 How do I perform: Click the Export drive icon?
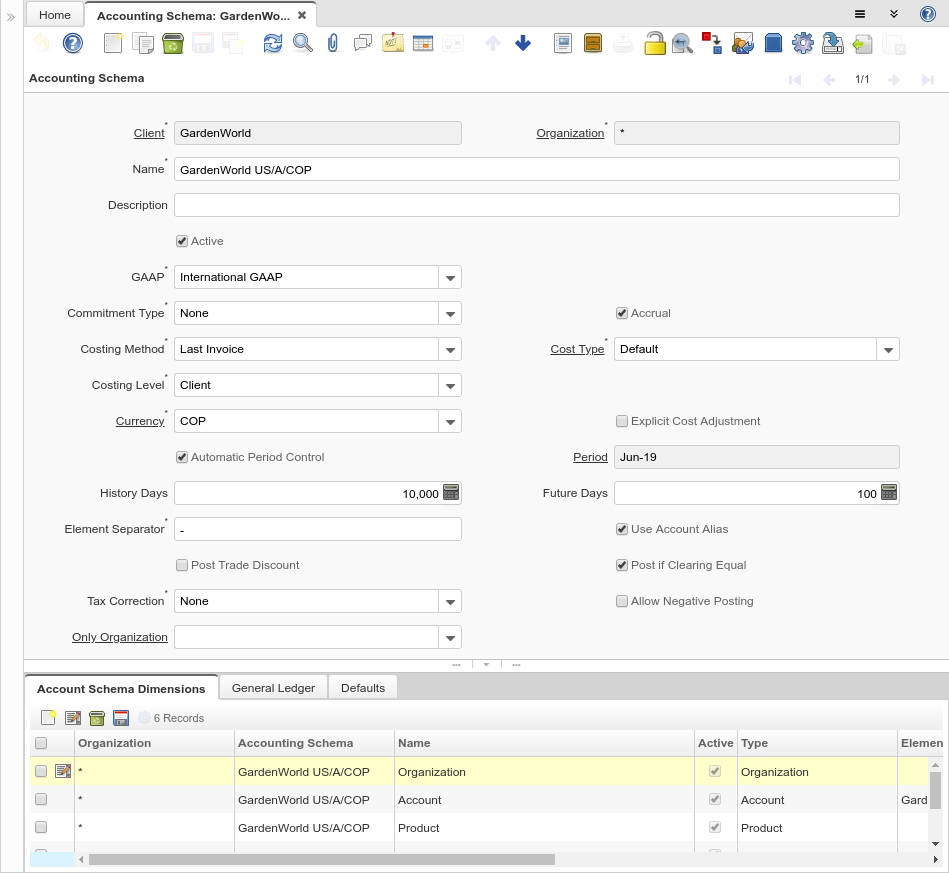[x=833, y=43]
